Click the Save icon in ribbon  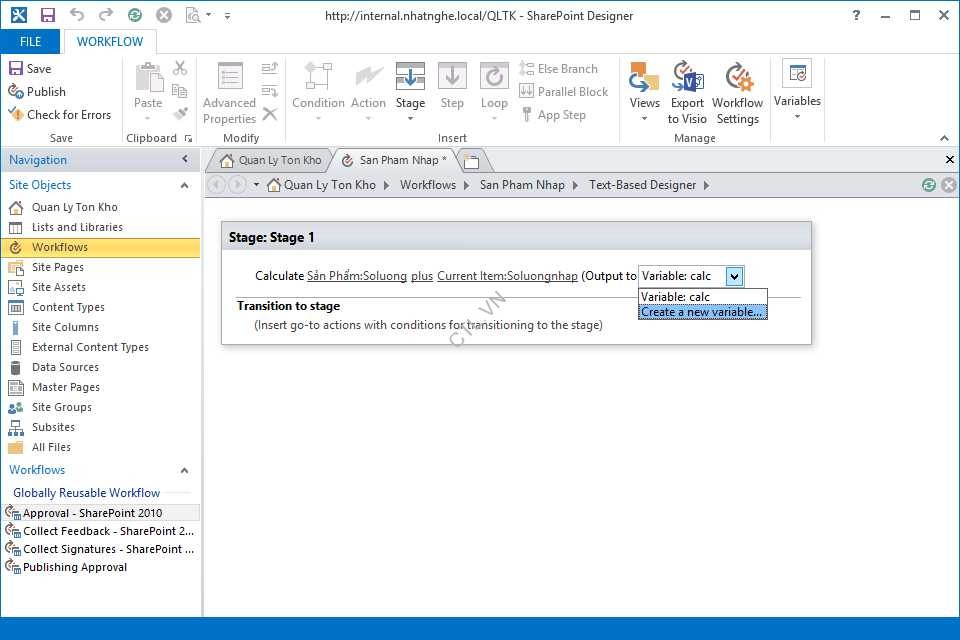coord(16,69)
